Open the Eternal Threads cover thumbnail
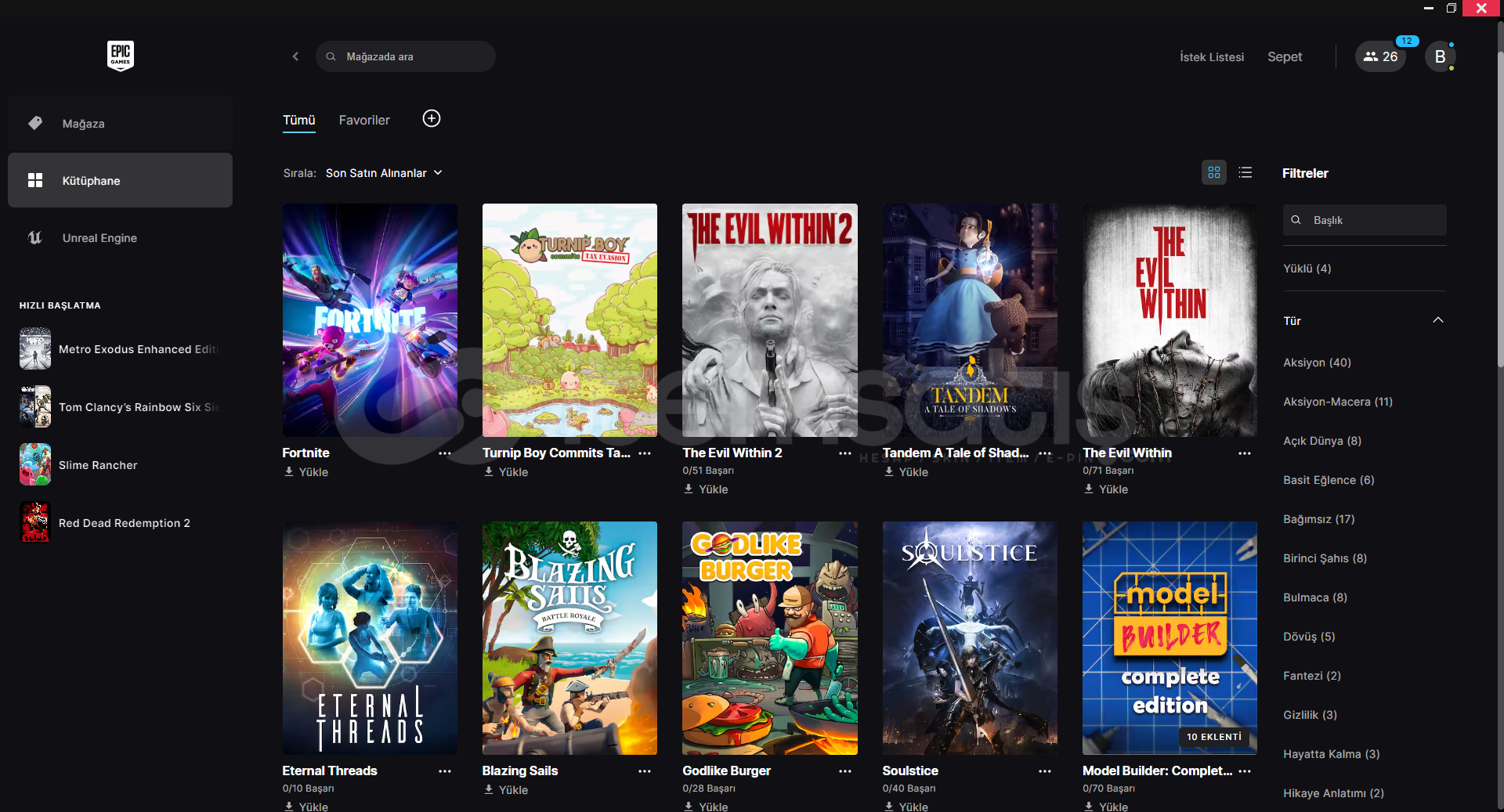The height and width of the screenshot is (812, 1504). point(370,638)
